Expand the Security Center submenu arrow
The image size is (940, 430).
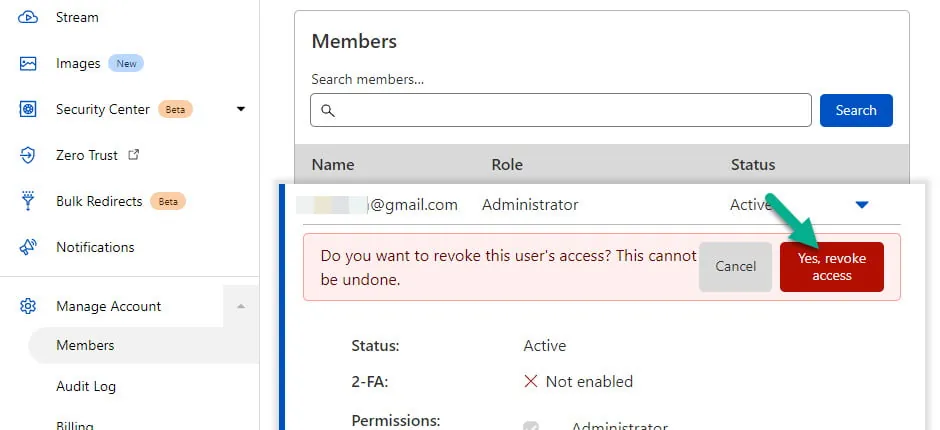(241, 109)
